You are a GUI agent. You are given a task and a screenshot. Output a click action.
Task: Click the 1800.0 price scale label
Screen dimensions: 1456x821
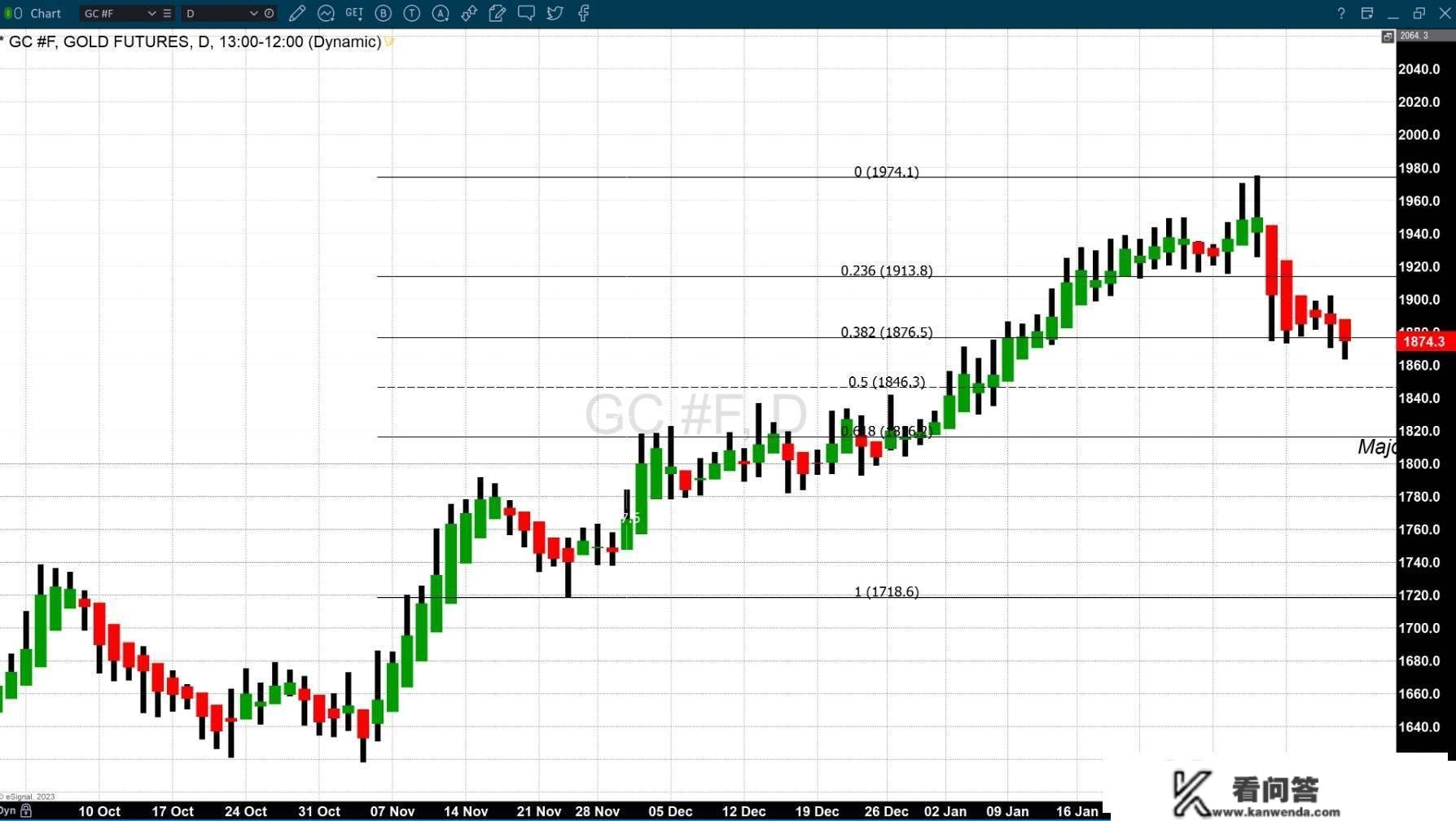(x=1419, y=463)
